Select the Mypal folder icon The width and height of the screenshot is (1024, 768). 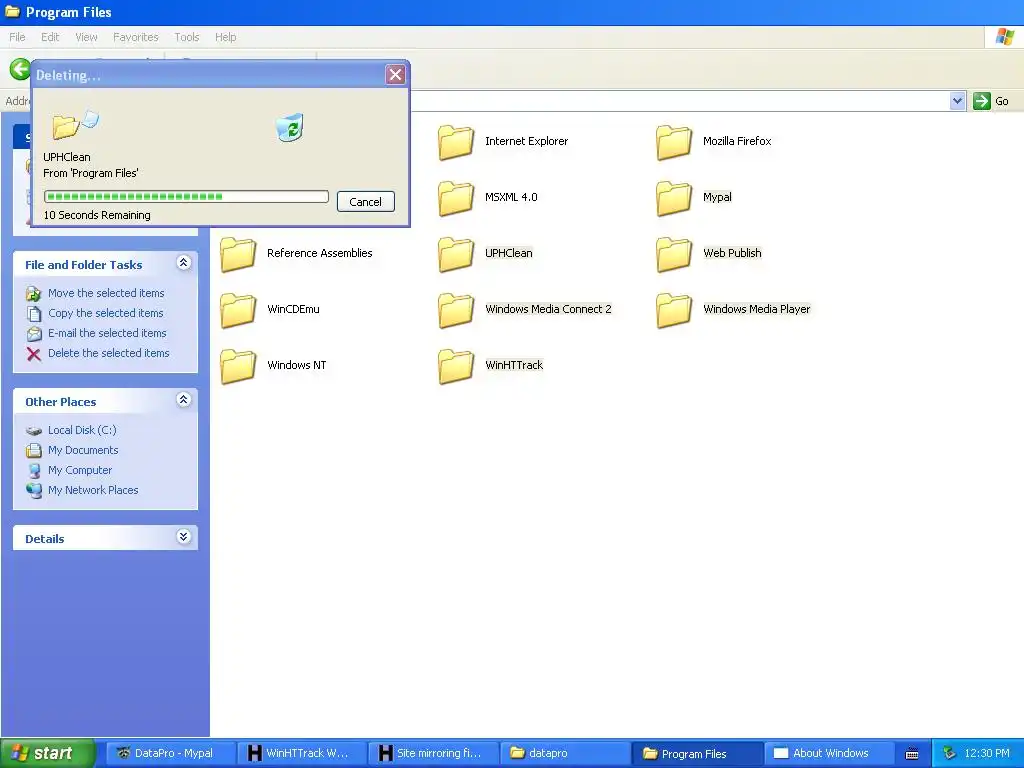674,199
